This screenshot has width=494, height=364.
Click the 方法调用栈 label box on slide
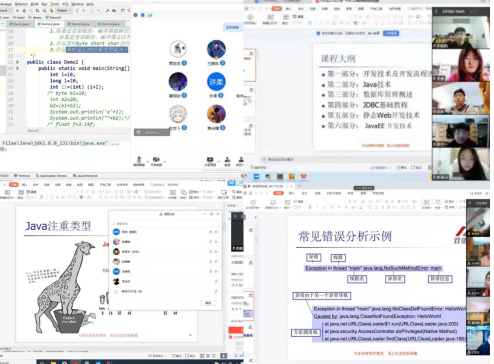[x=306, y=332]
